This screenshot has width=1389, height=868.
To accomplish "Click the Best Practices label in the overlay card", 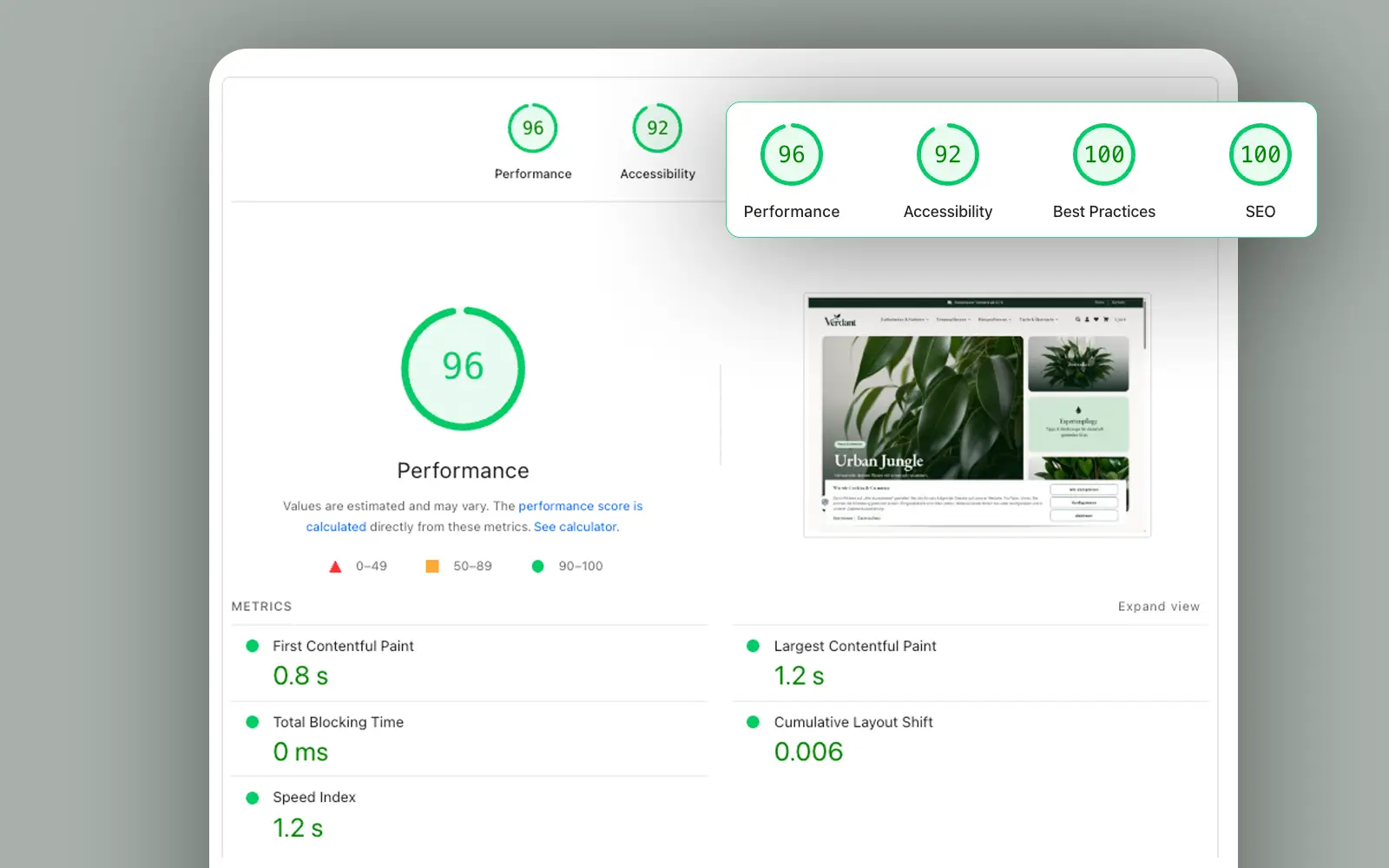I will coord(1103,212).
